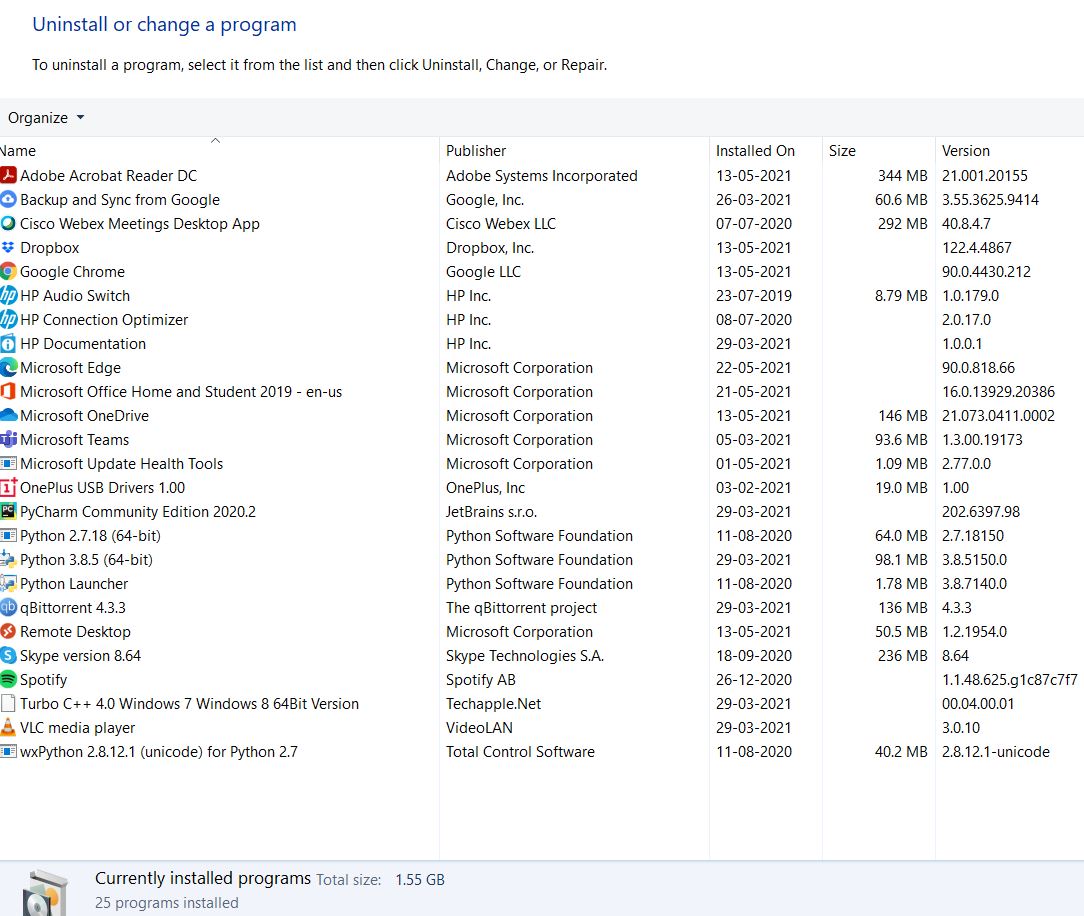The height and width of the screenshot is (916, 1084).
Task: Select Cisco Webex Meetings Desktop App entry
Action: (140, 224)
